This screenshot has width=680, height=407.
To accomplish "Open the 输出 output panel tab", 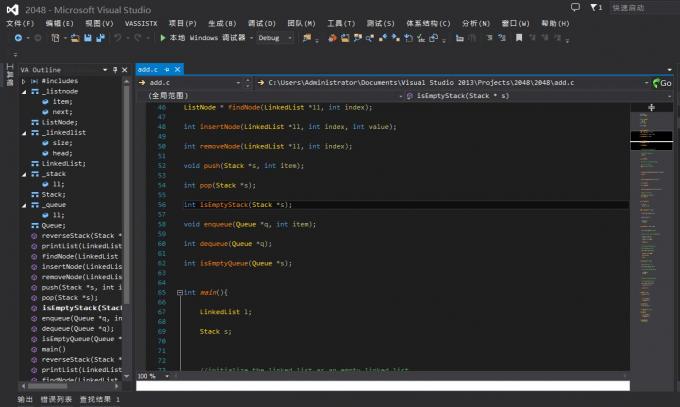I will 25,399.
